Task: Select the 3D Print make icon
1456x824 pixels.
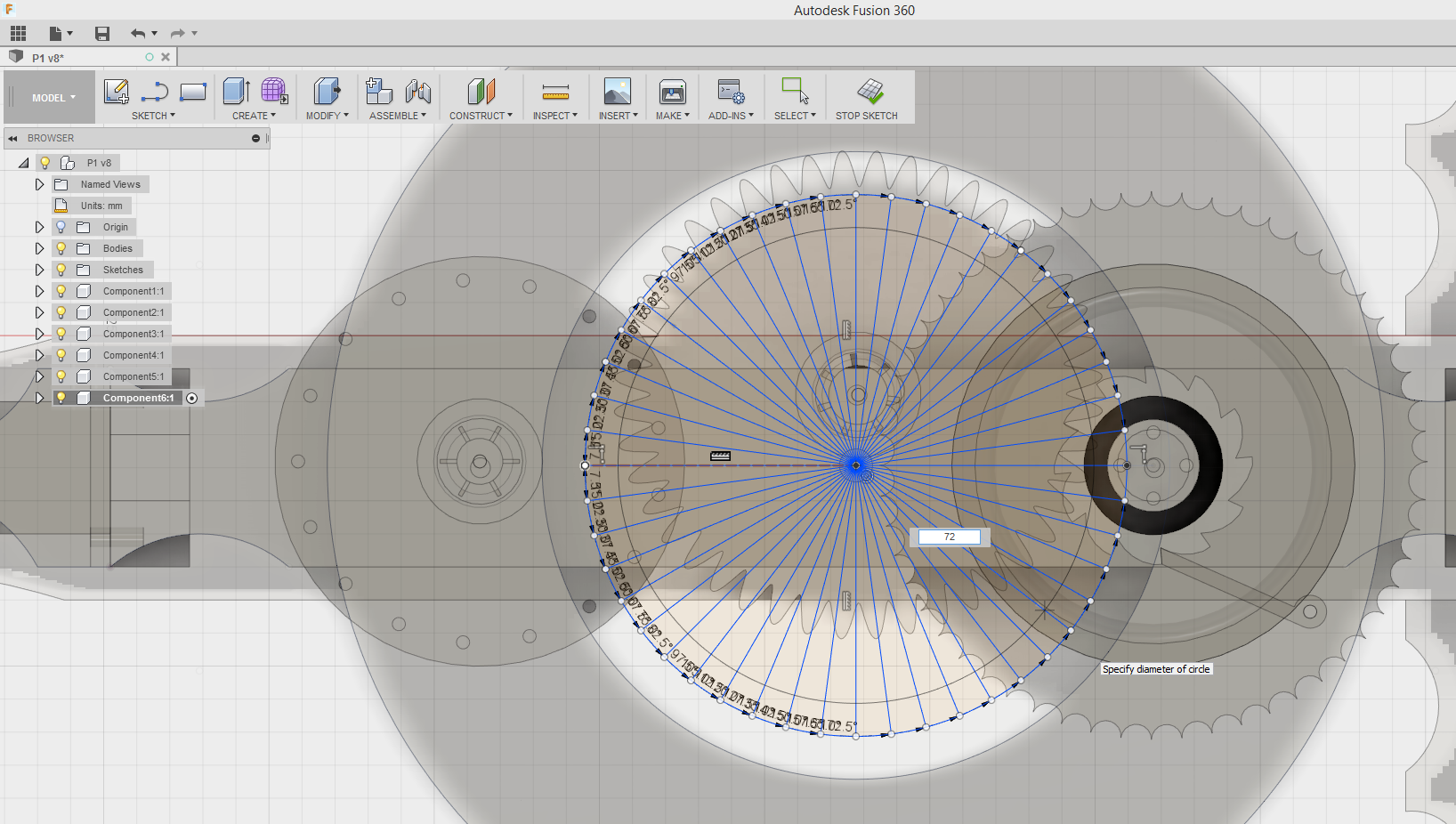Action: (673, 91)
